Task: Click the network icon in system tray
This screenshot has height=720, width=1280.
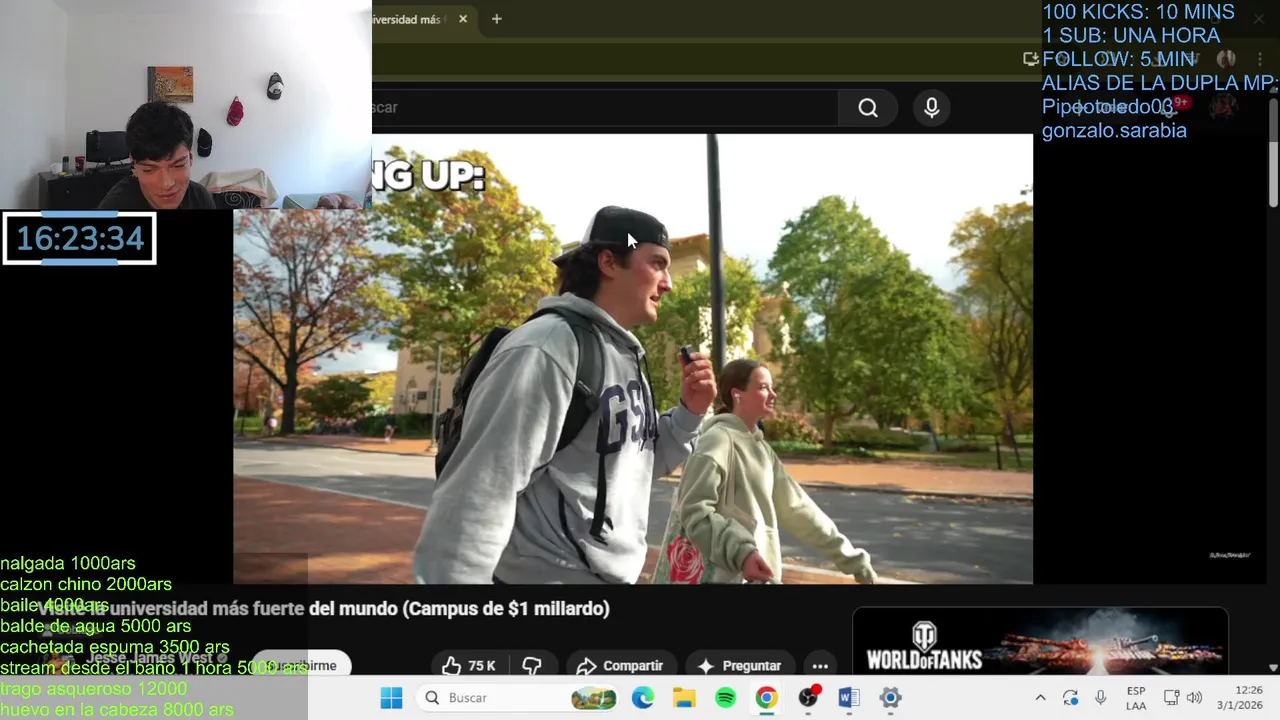Action: pyautogui.click(x=1172, y=698)
